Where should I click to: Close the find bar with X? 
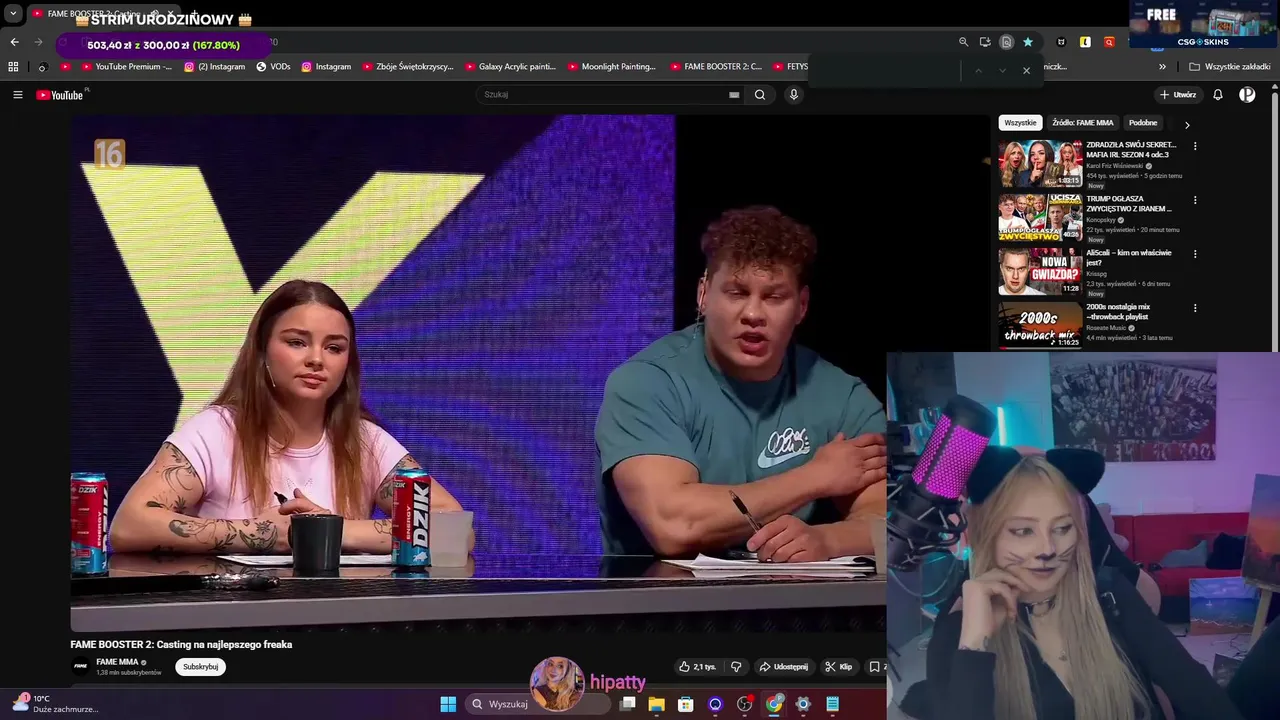(1026, 70)
